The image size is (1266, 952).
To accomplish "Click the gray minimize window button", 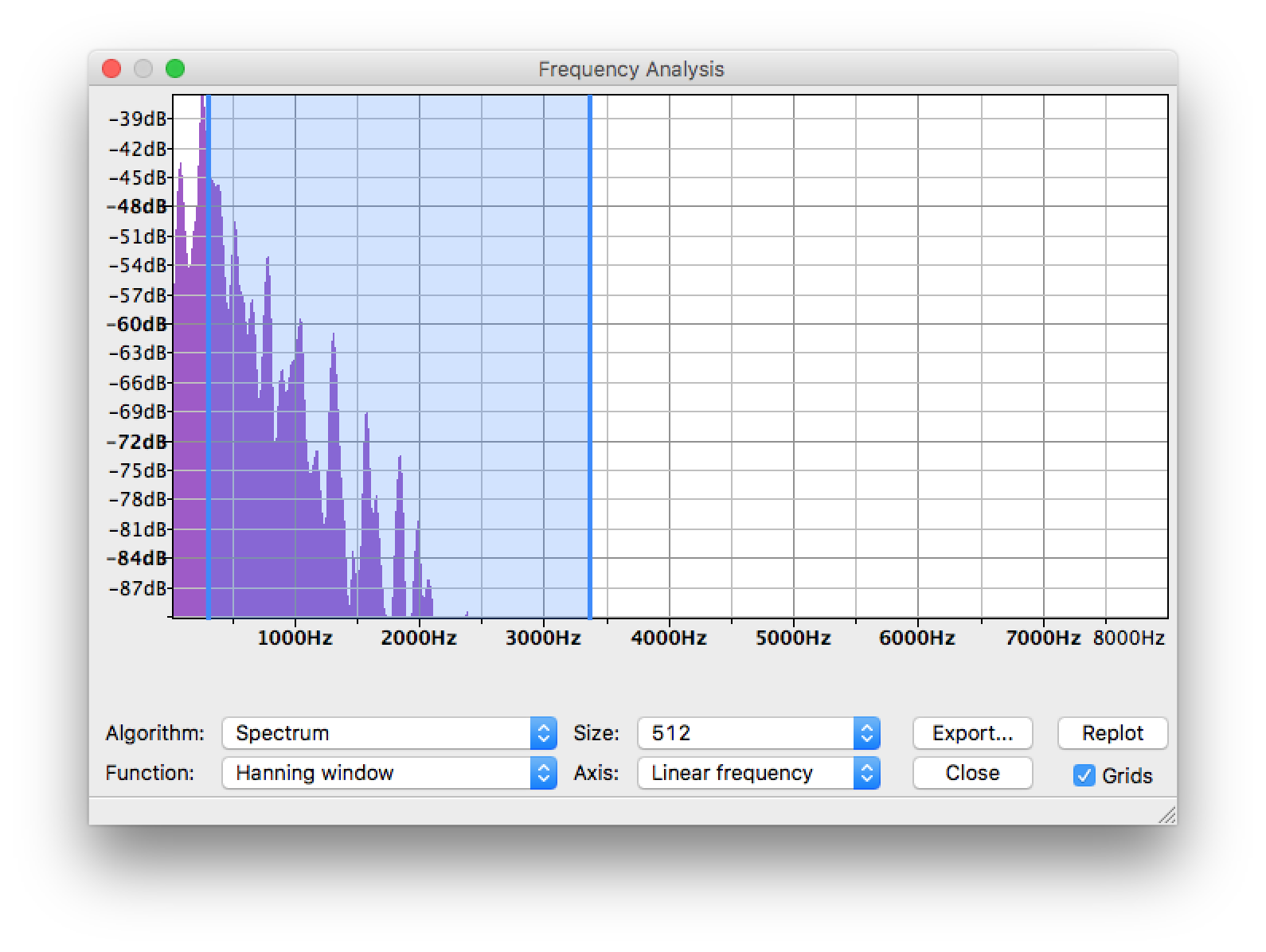I will tap(143, 69).
